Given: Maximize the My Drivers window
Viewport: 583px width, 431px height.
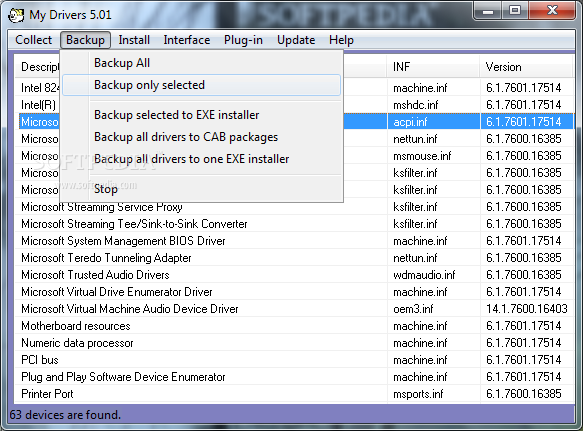Looking at the screenshot, I should (x=515, y=11).
